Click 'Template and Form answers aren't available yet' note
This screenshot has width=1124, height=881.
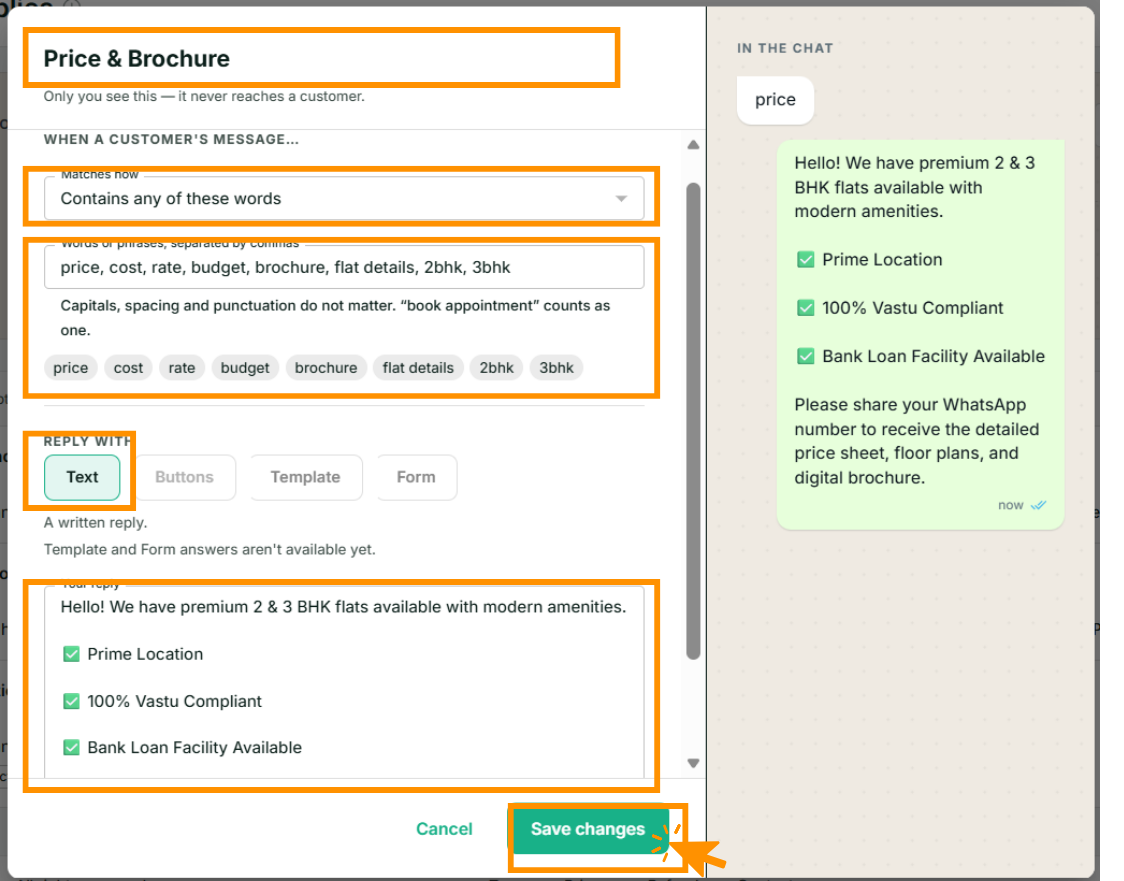coord(209,550)
